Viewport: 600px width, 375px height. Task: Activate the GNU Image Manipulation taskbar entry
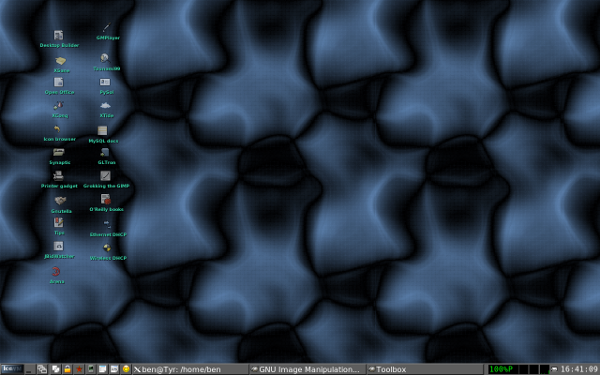307,370
